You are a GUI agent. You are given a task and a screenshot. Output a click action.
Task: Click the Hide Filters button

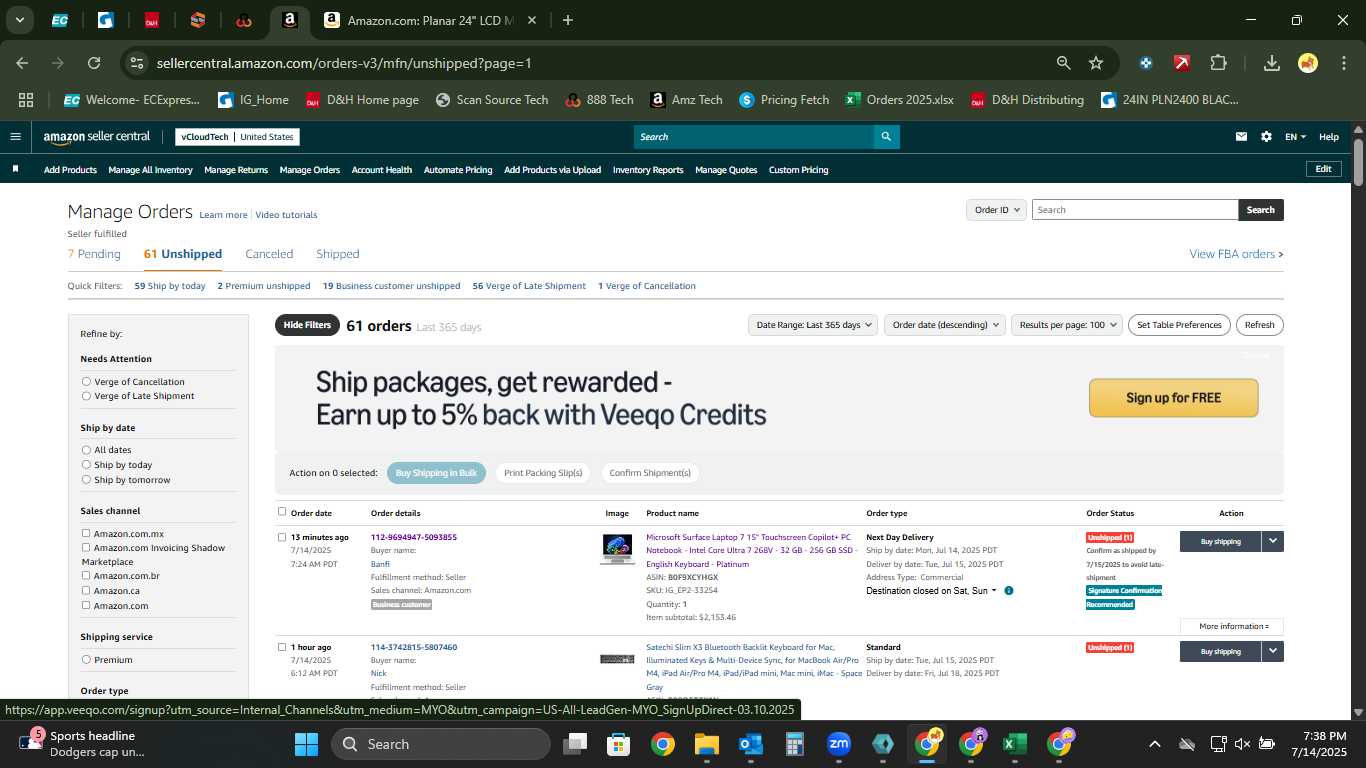(x=307, y=325)
